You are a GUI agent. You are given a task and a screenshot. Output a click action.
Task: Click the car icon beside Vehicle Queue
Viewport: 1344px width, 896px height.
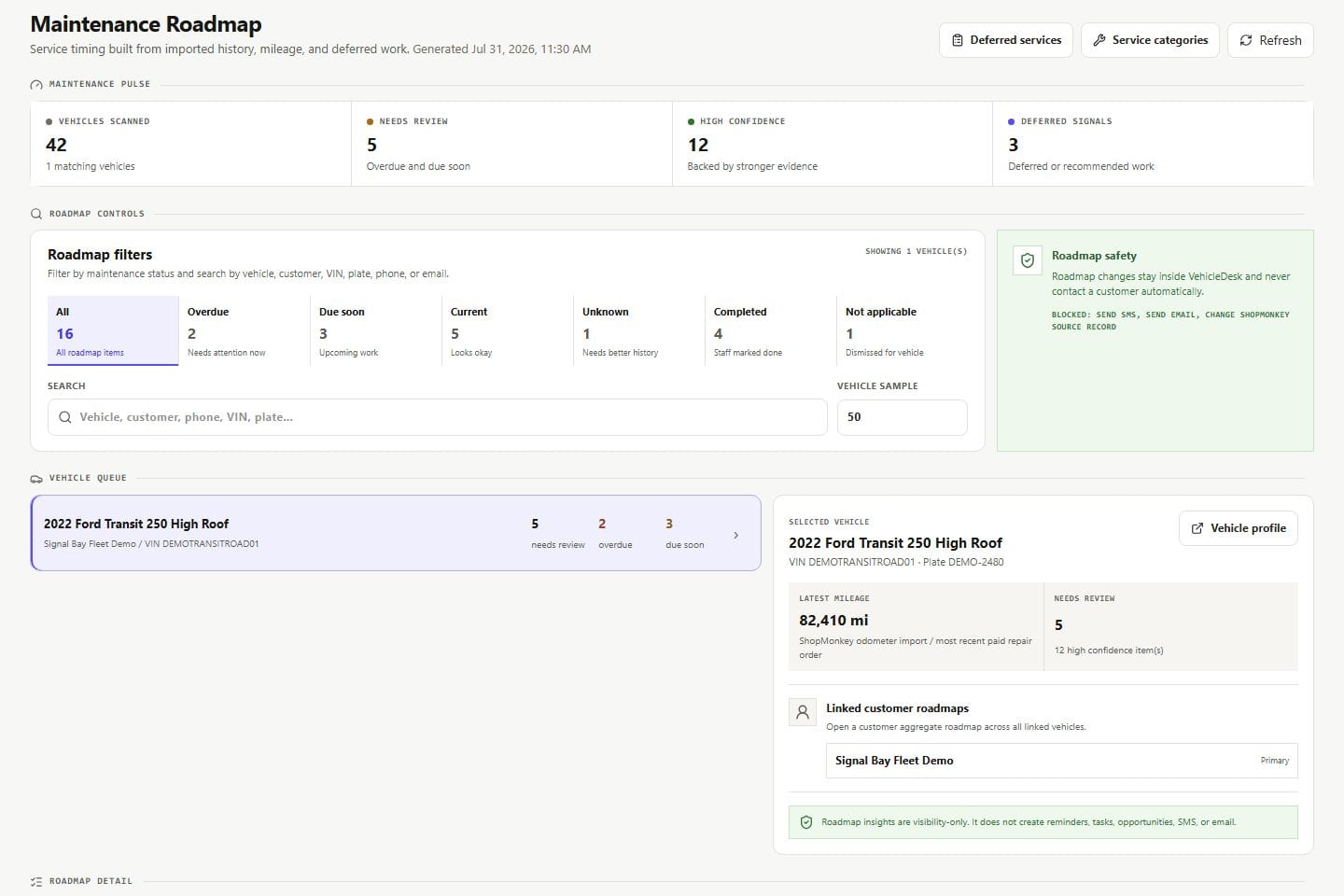(36, 479)
